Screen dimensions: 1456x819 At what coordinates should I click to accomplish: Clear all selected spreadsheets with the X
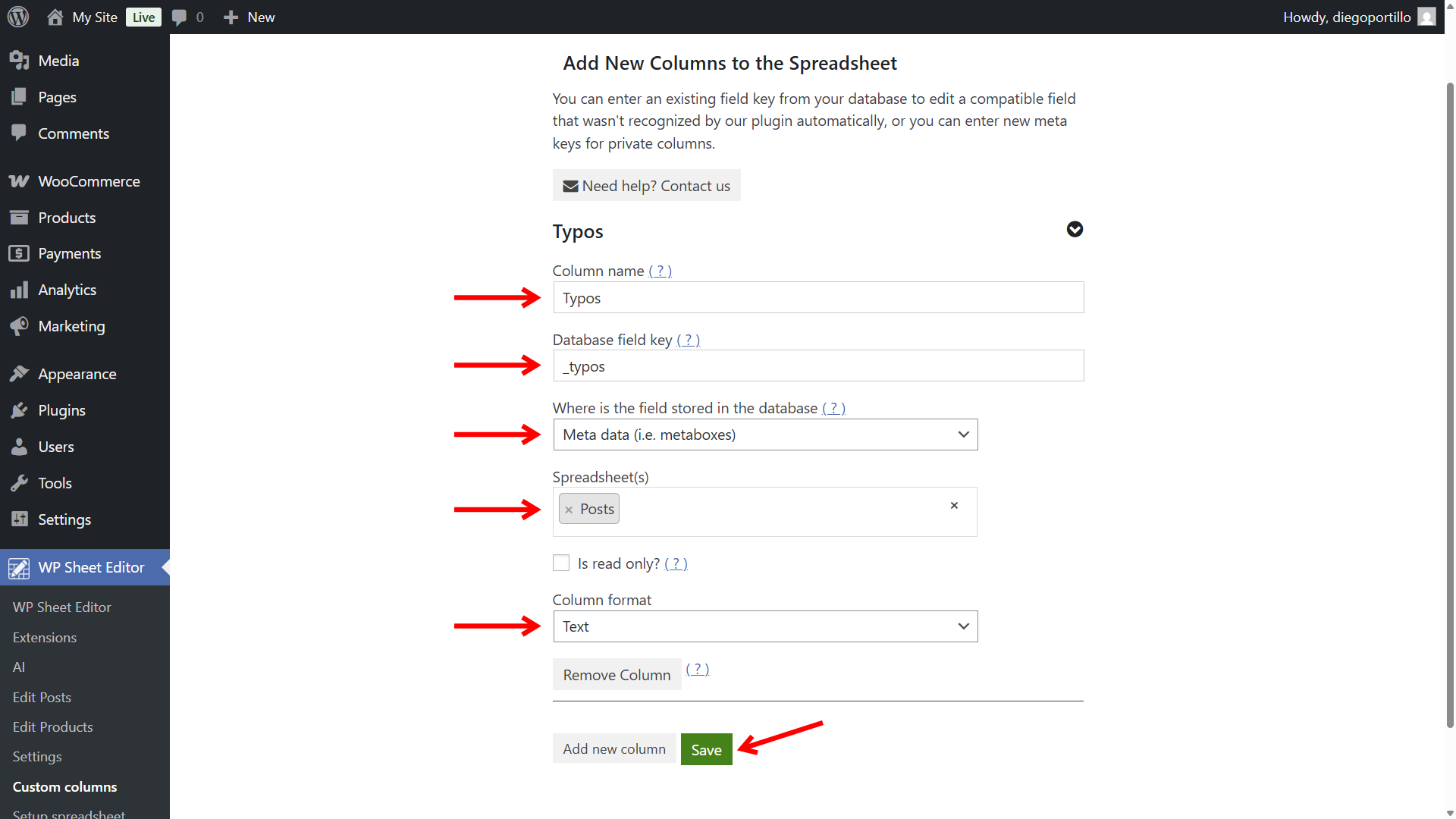click(954, 505)
